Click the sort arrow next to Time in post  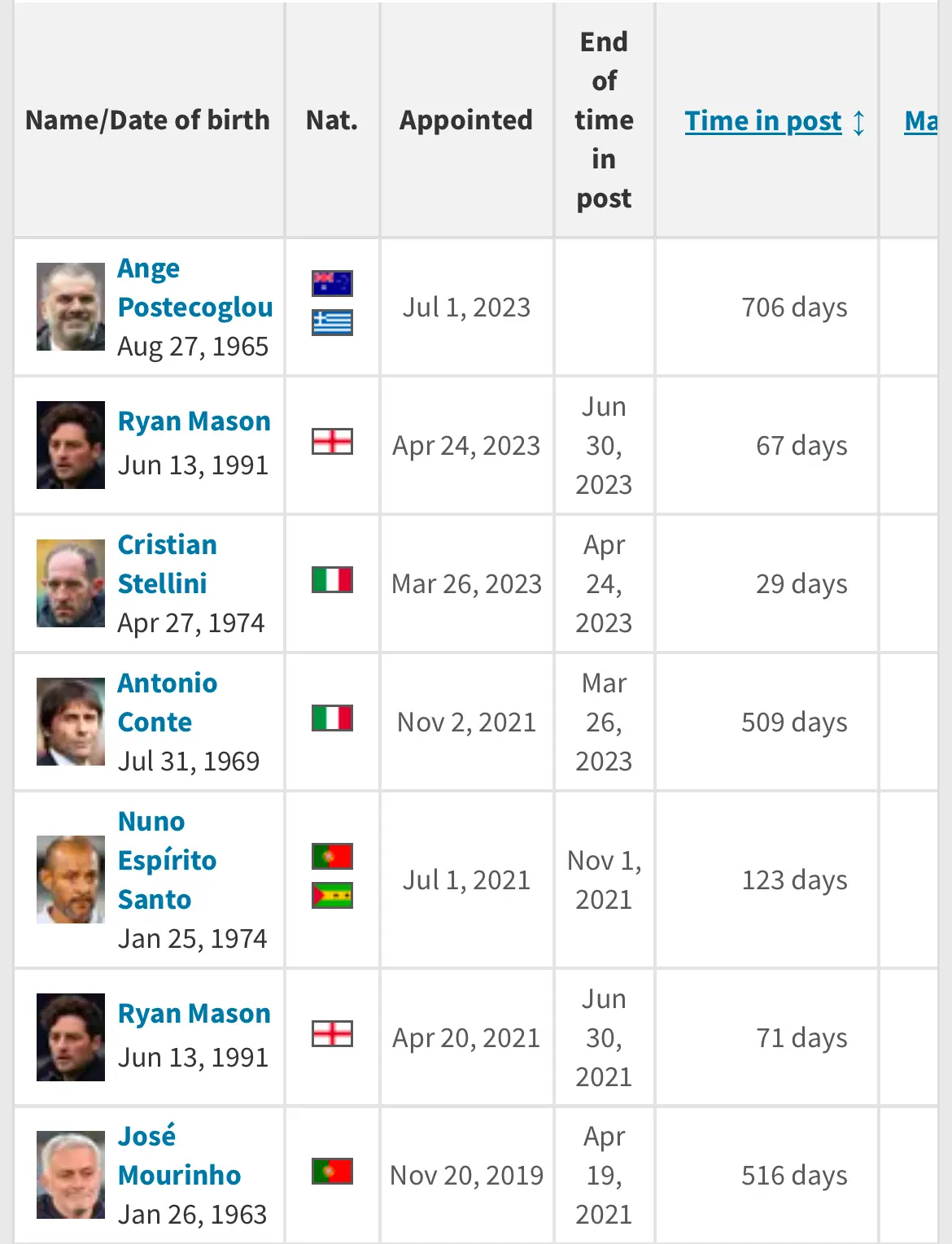[x=858, y=122]
